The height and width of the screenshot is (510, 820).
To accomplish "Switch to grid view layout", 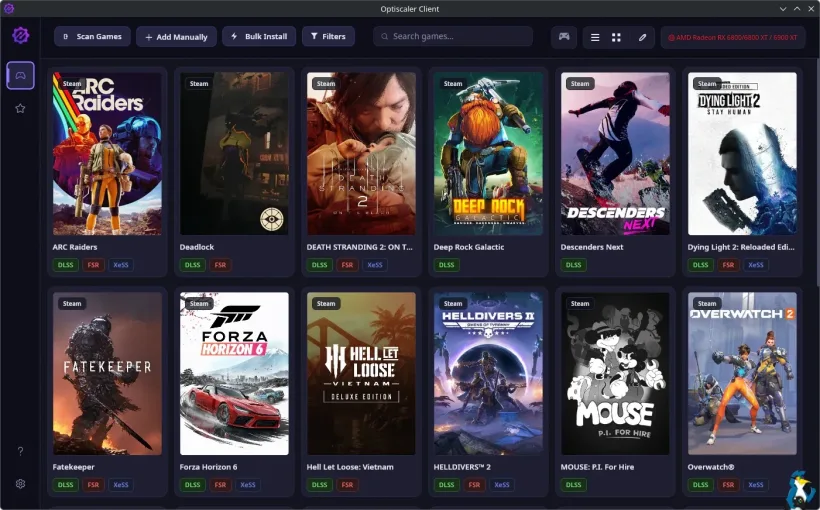I will [616, 37].
